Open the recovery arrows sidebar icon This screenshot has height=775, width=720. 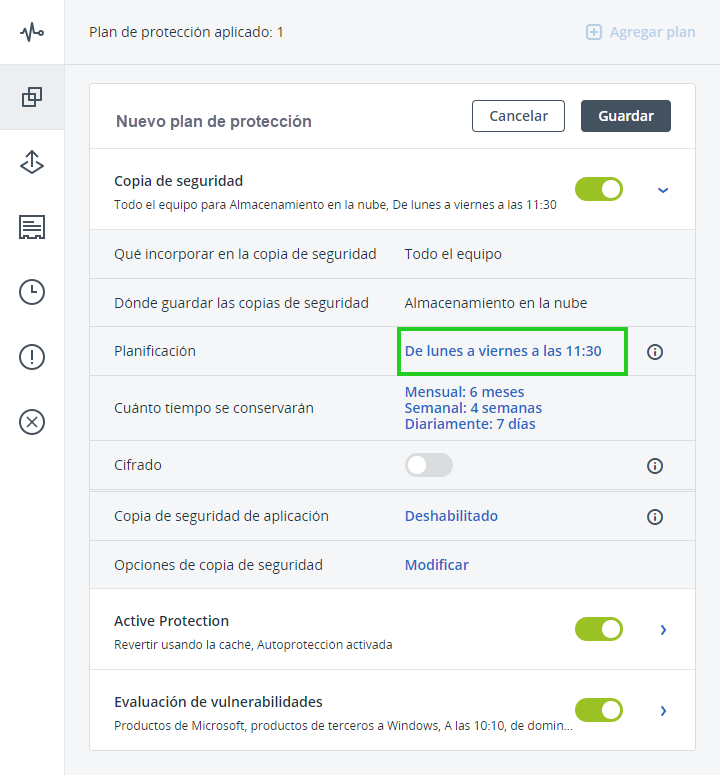(x=32, y=162)
